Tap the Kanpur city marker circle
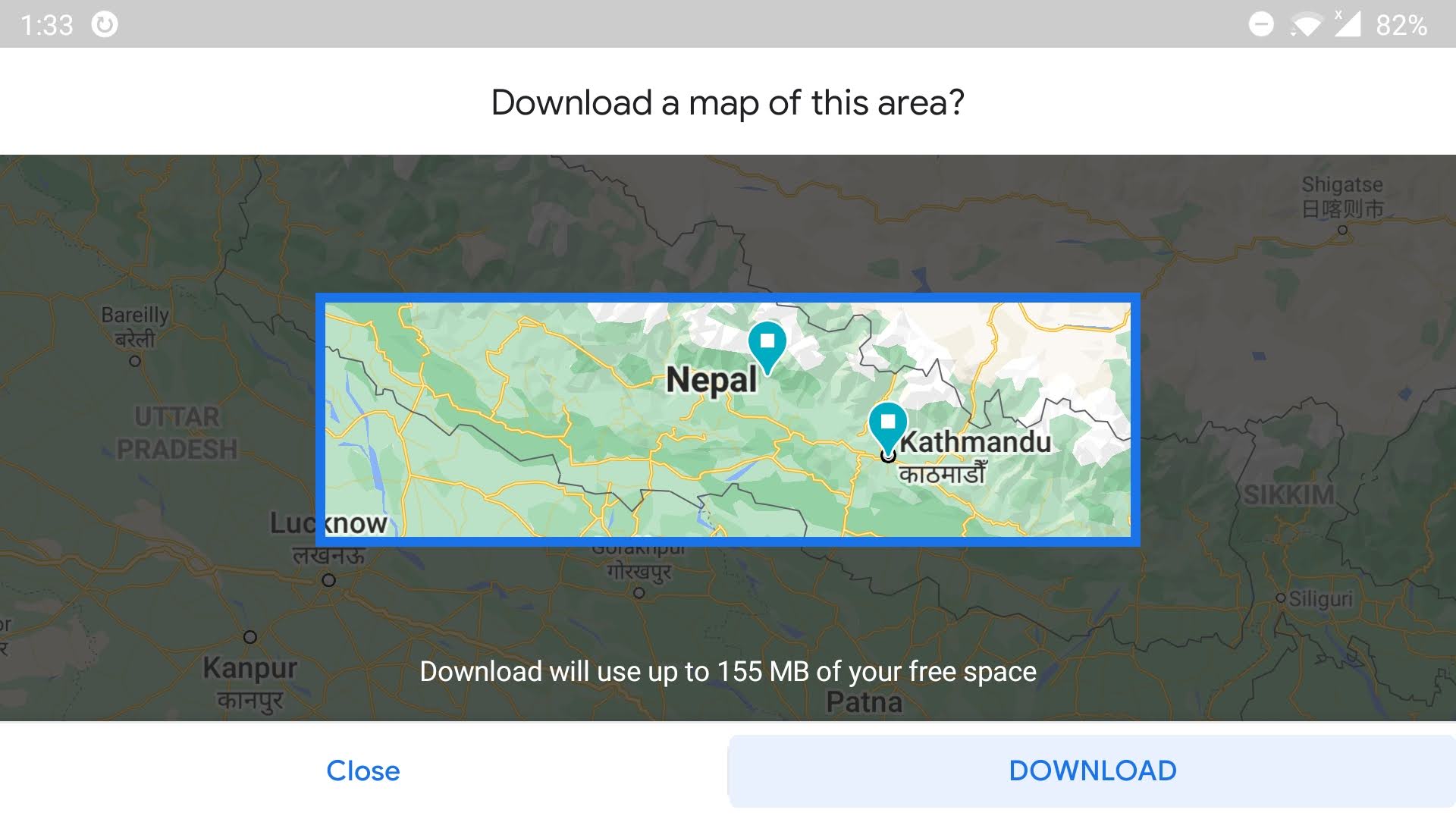 coord(250,637)
